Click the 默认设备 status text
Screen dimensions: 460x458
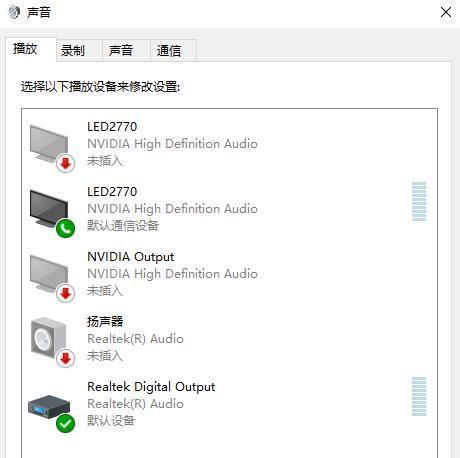(x=111, y=421)
